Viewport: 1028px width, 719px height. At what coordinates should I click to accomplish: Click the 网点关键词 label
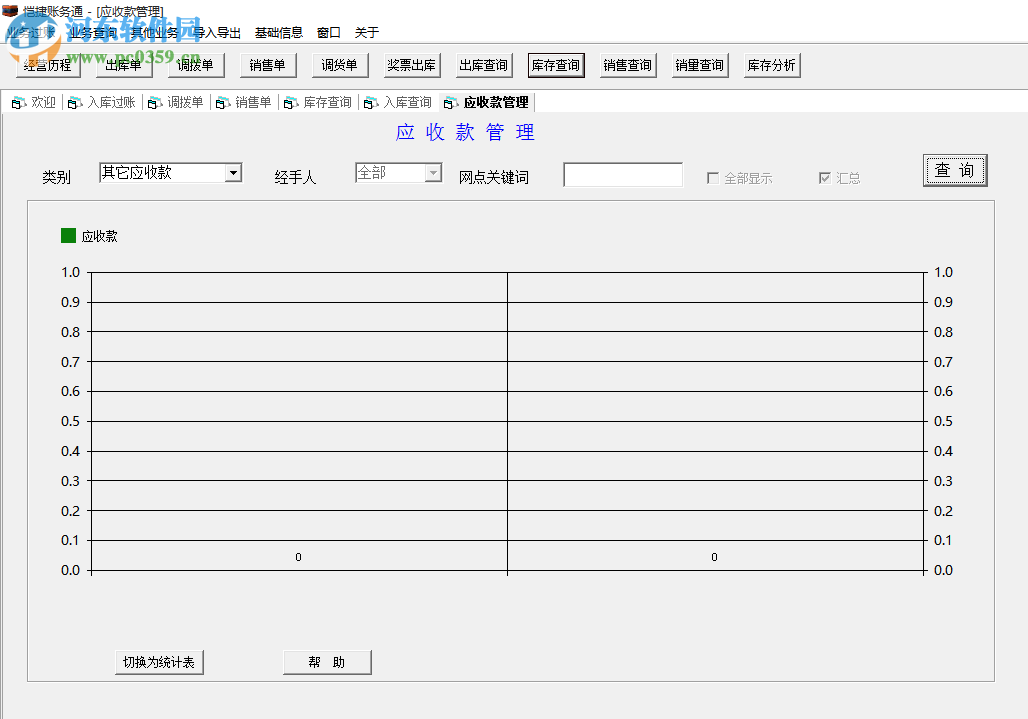(x=494, y=178)
